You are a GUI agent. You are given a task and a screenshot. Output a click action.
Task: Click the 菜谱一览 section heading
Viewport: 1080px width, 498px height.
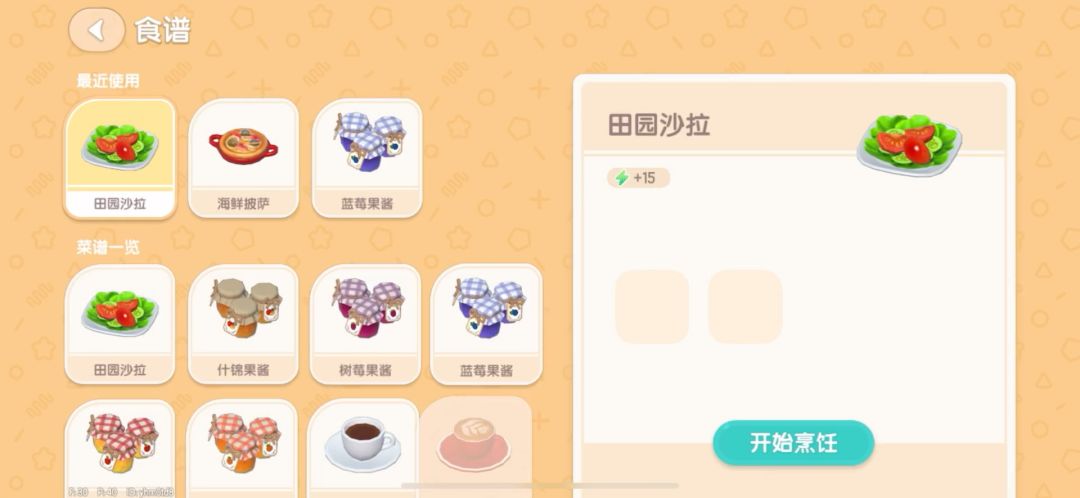pos(108,247)
